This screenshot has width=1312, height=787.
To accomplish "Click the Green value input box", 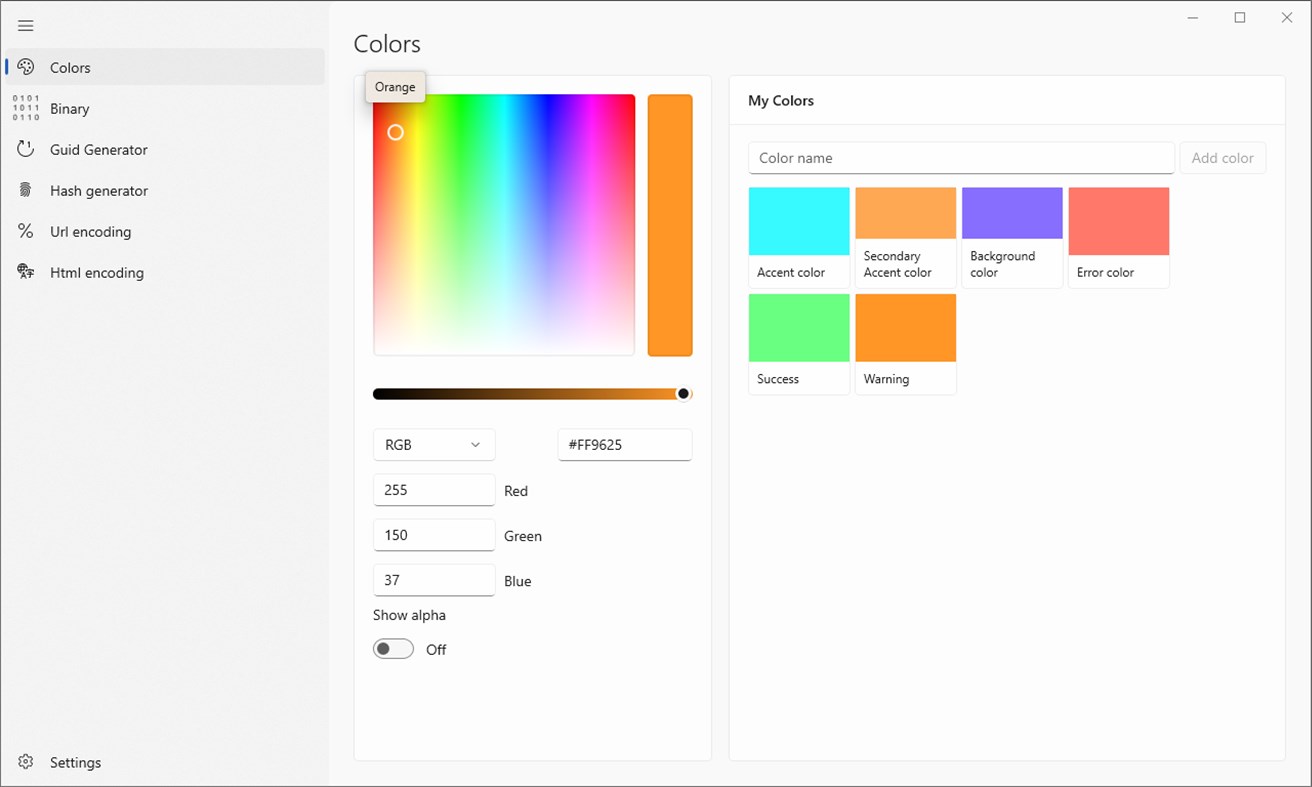I will 433,535.
